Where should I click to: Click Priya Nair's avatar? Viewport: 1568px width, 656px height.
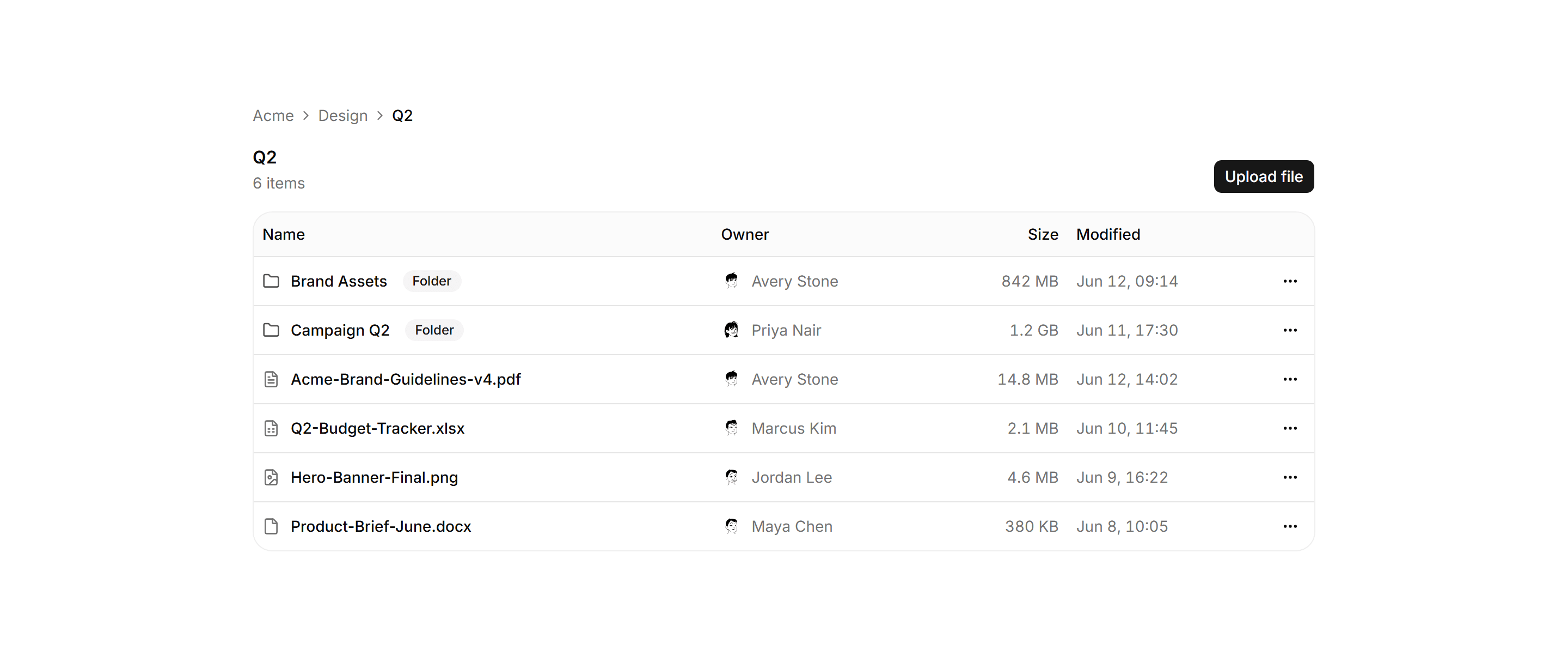[731, 330]
